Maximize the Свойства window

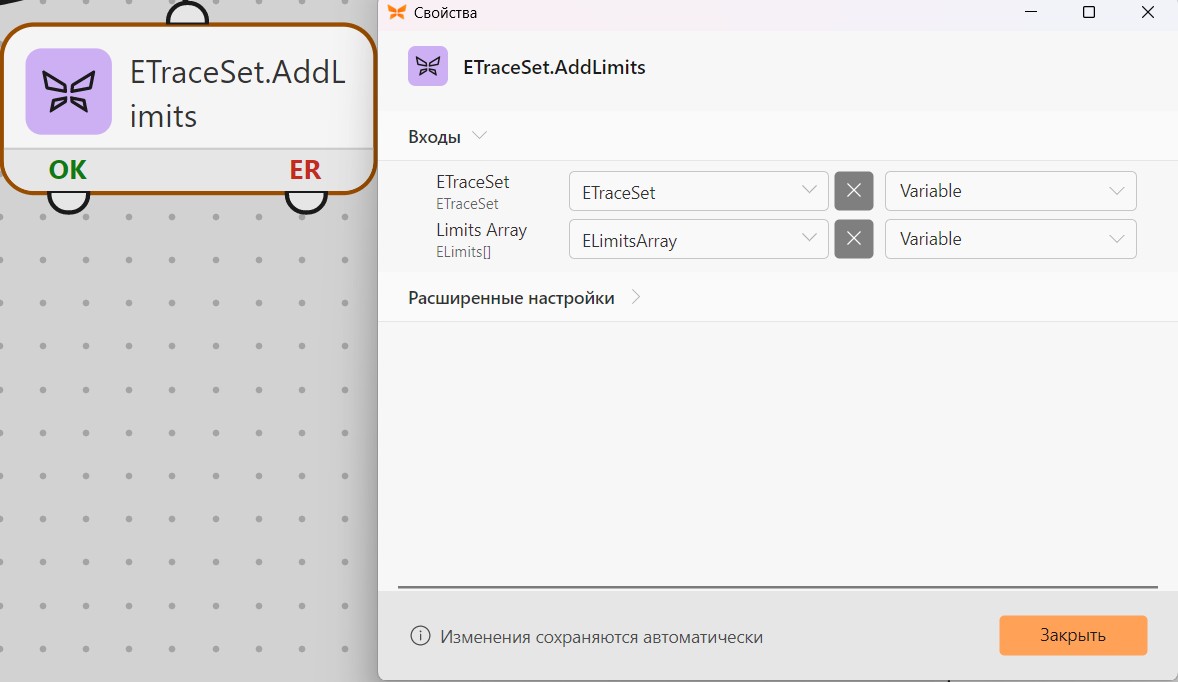(x=1089, y=12)
